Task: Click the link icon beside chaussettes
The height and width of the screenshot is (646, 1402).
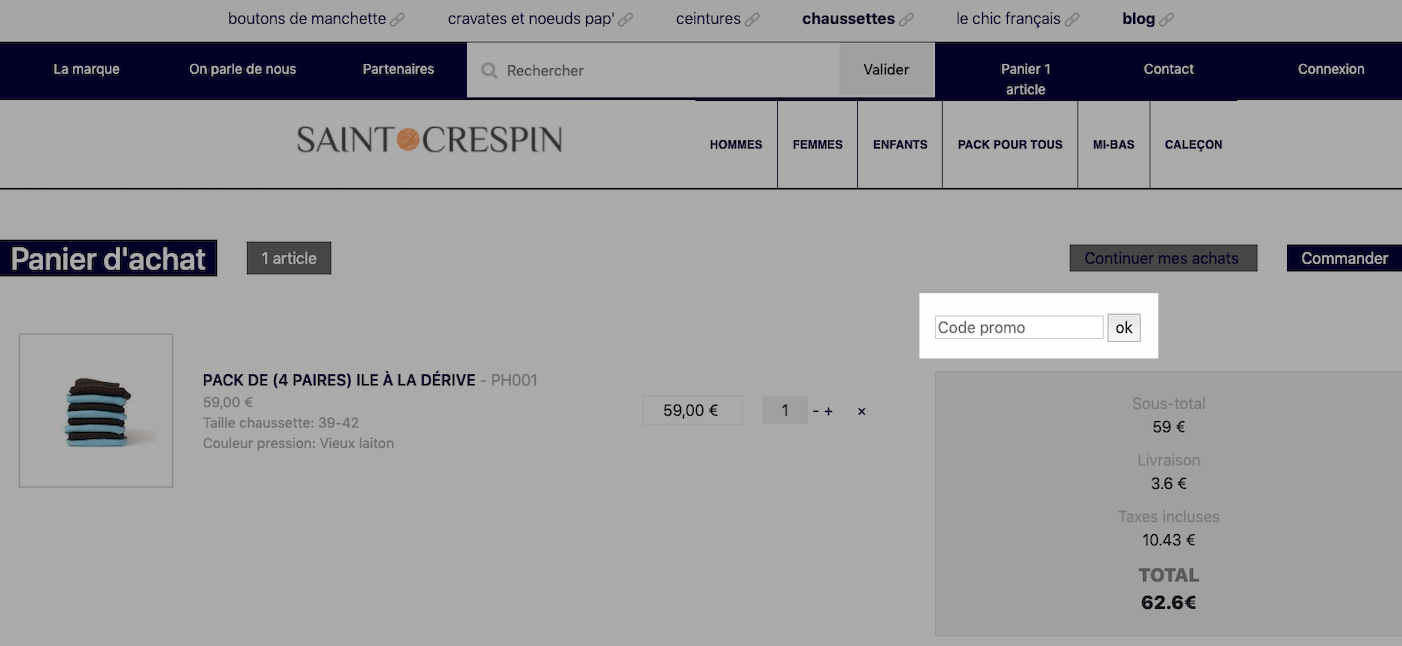Action: (x=906, y=19)
